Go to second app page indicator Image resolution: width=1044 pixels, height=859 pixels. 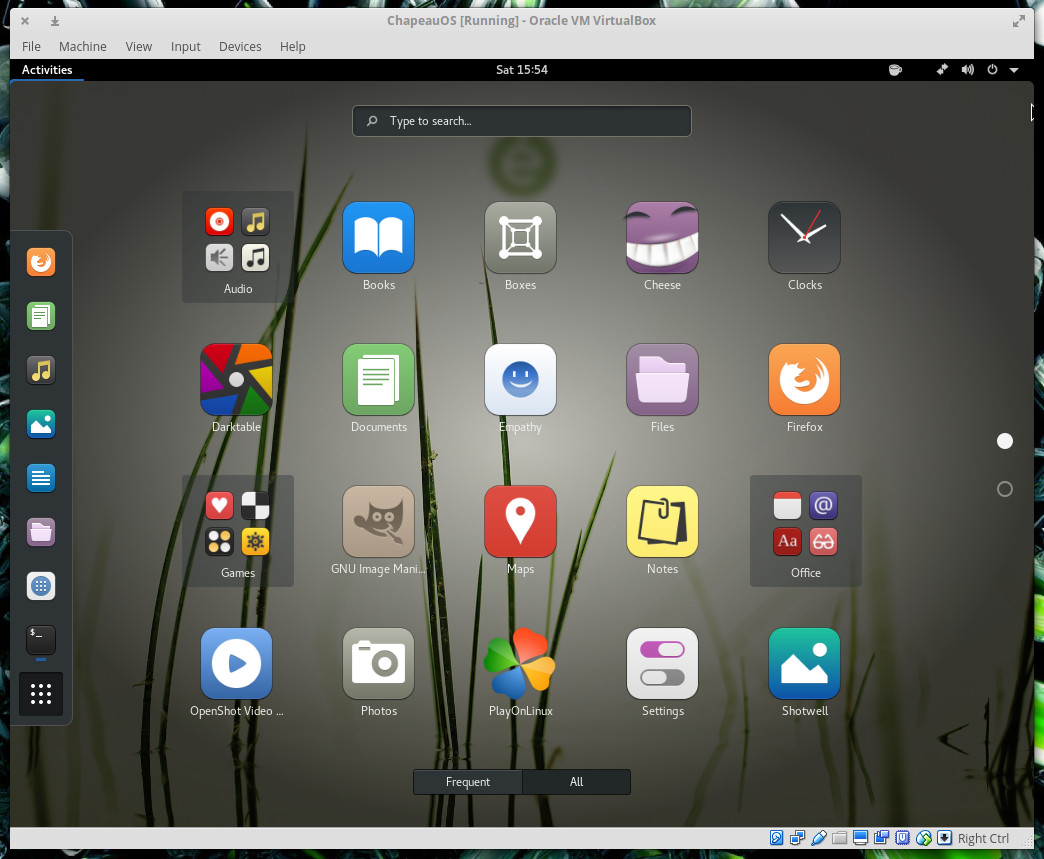pyautogui.click(x=1005, y=489)
